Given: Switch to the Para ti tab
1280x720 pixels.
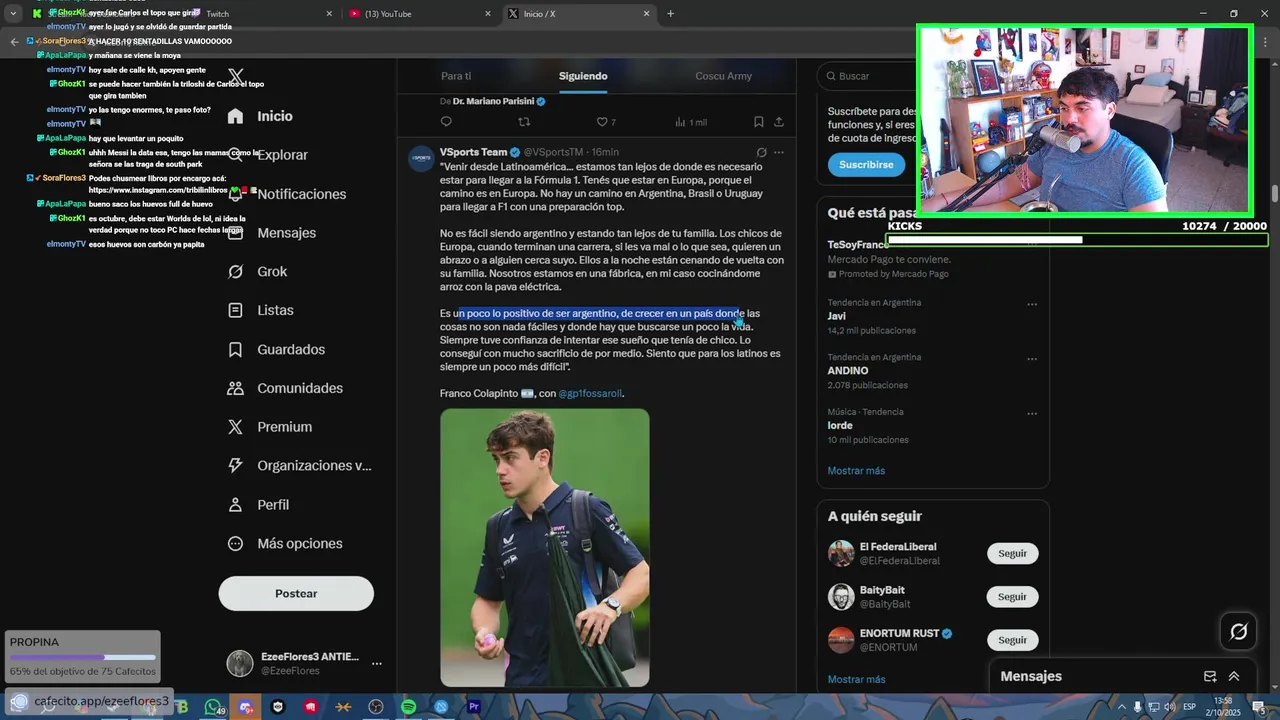Looking at the screenshot, I should coord(456,76).
